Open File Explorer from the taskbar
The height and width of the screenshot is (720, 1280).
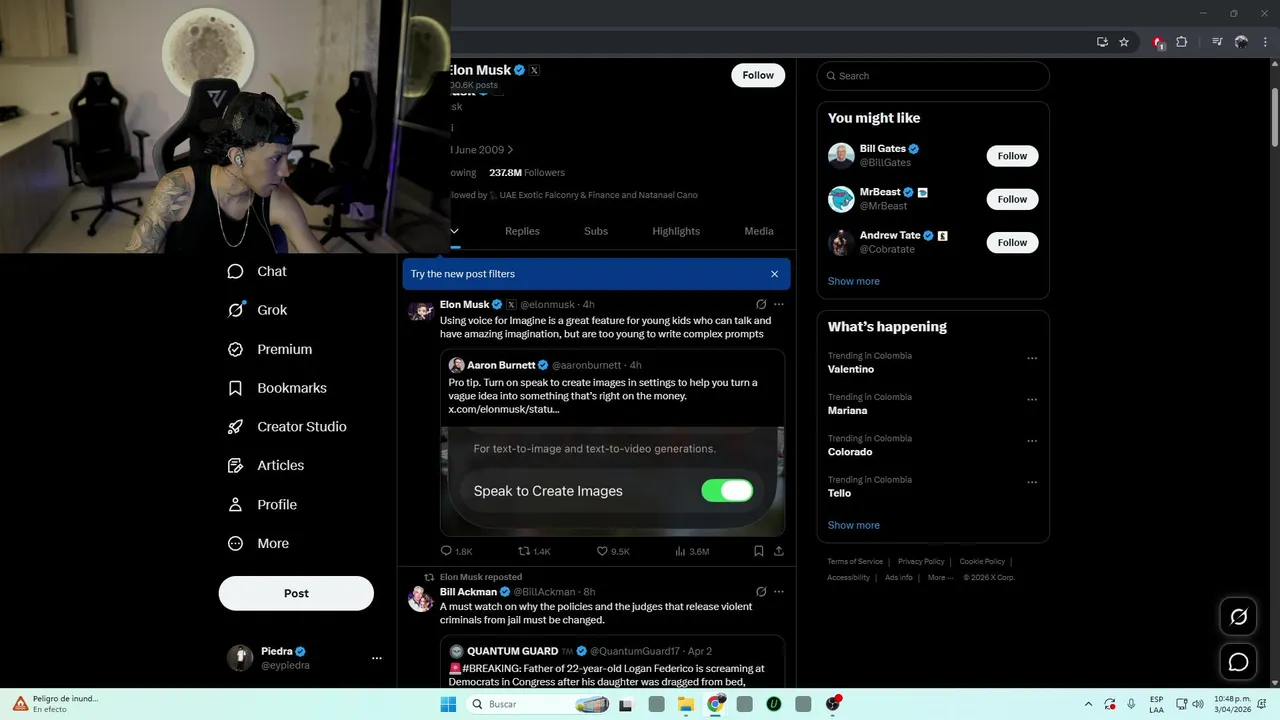click(x=686, y=704)
